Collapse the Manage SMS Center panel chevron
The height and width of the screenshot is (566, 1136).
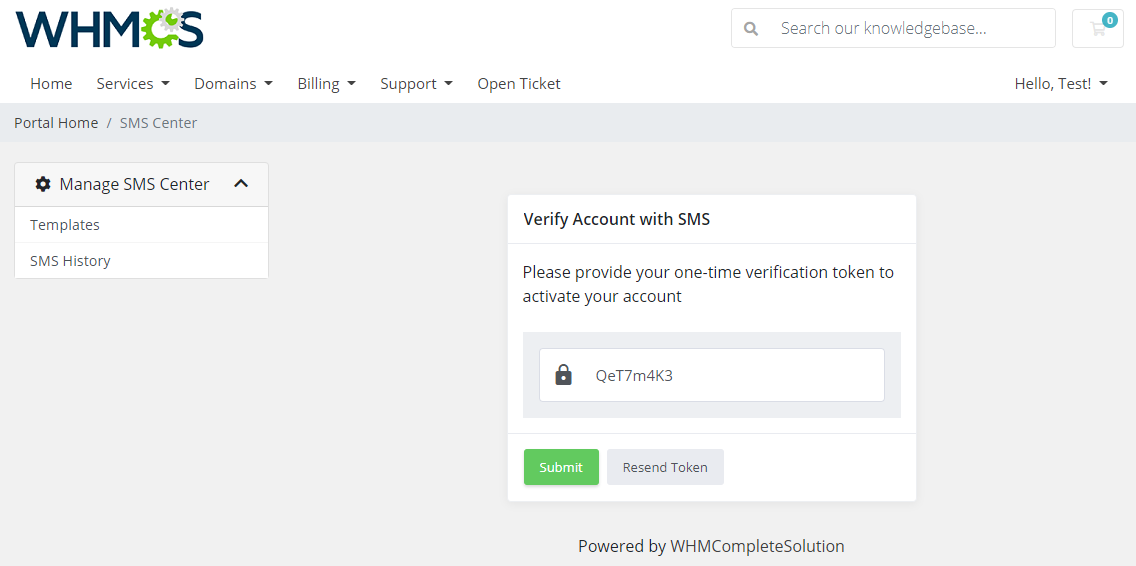click(241, 184)
